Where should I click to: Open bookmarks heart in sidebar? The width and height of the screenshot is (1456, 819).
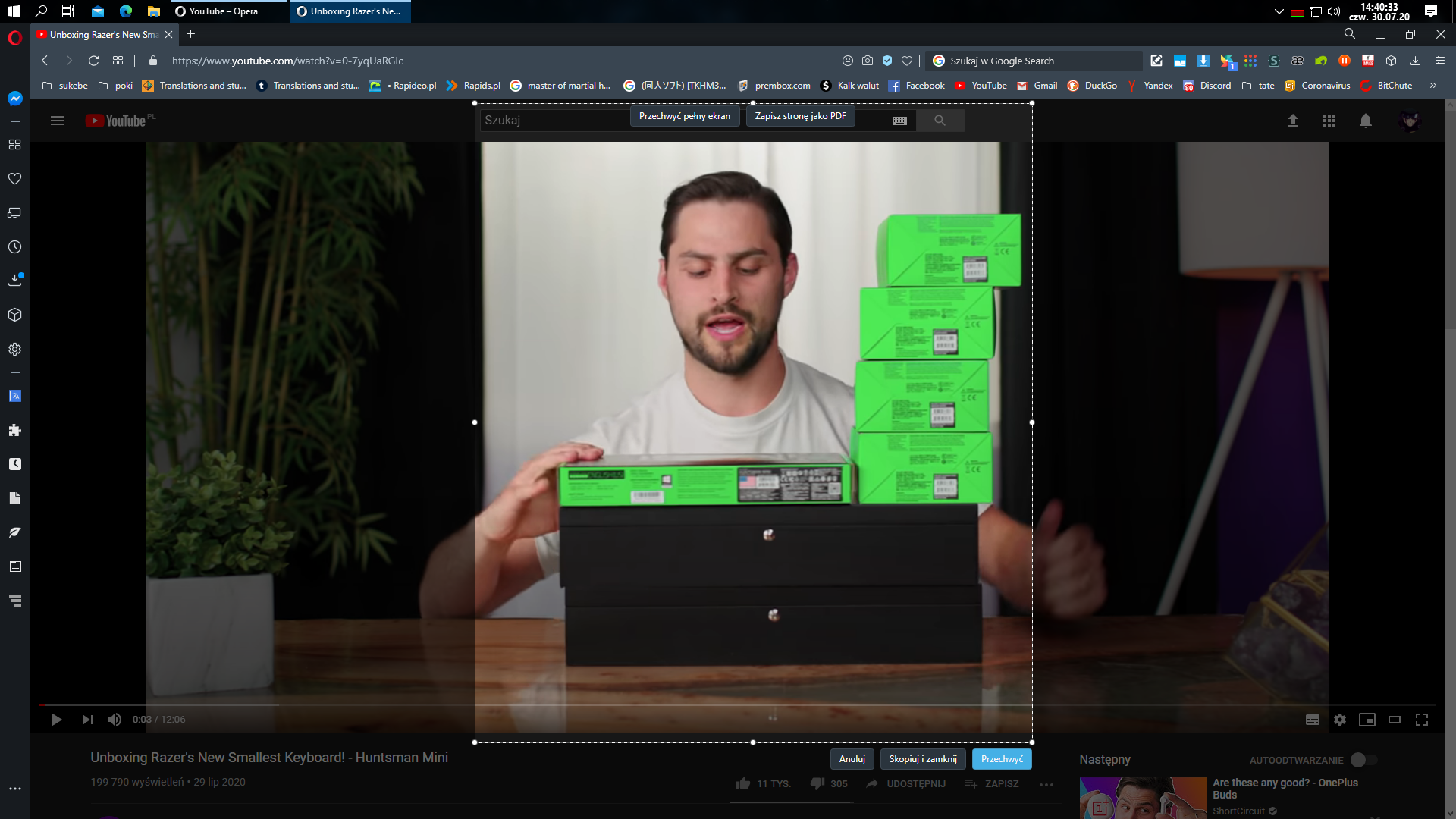click(14, 179)
